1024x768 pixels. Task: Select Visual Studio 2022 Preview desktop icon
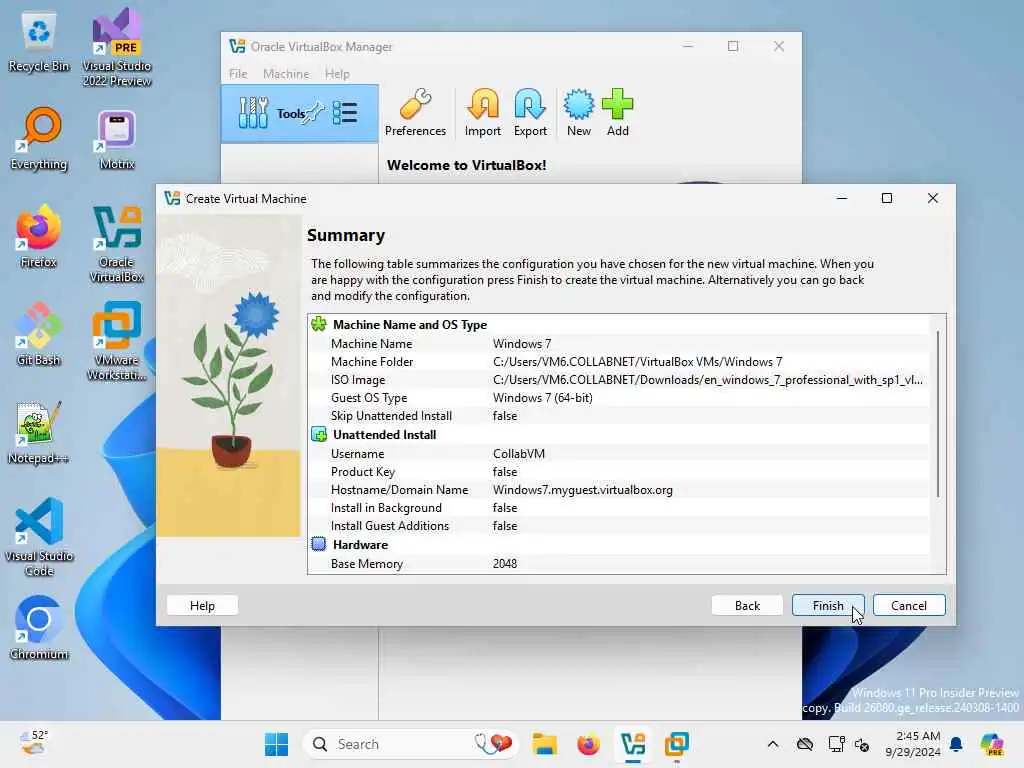click(117, 47)
